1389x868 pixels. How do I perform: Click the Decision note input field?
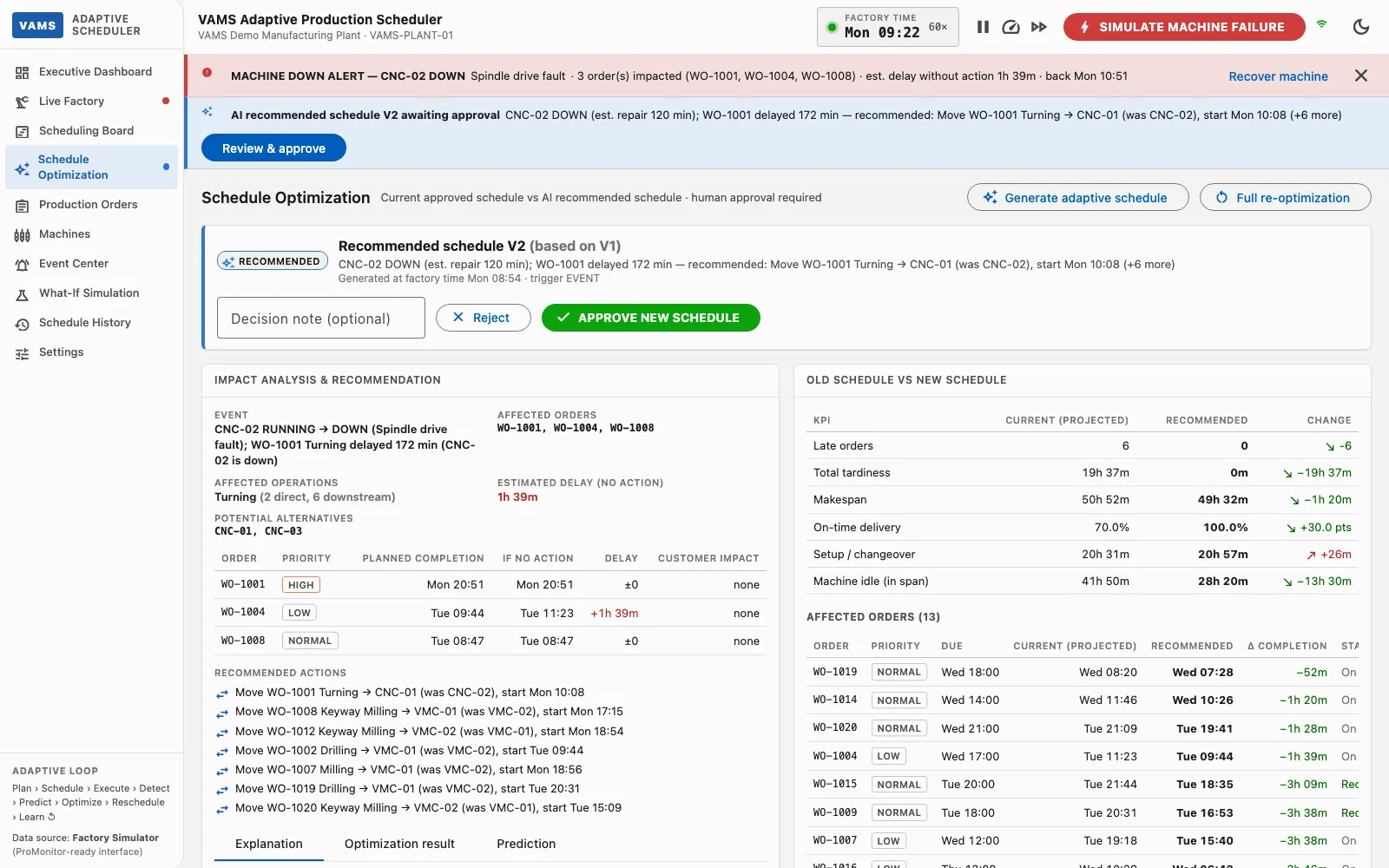click(320, 318)
